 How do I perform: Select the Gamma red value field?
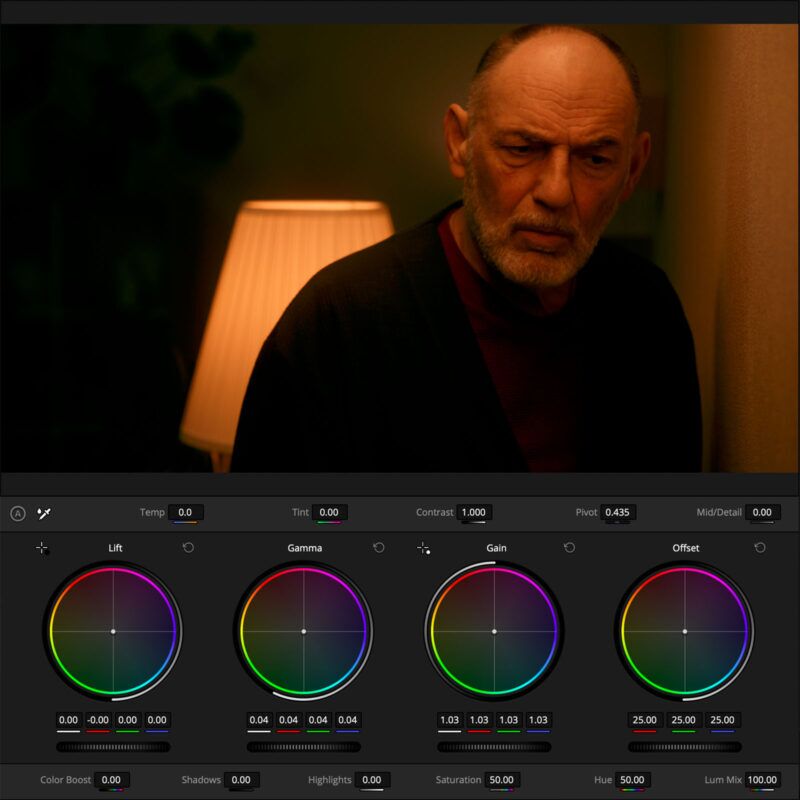[x=289, y=720]
